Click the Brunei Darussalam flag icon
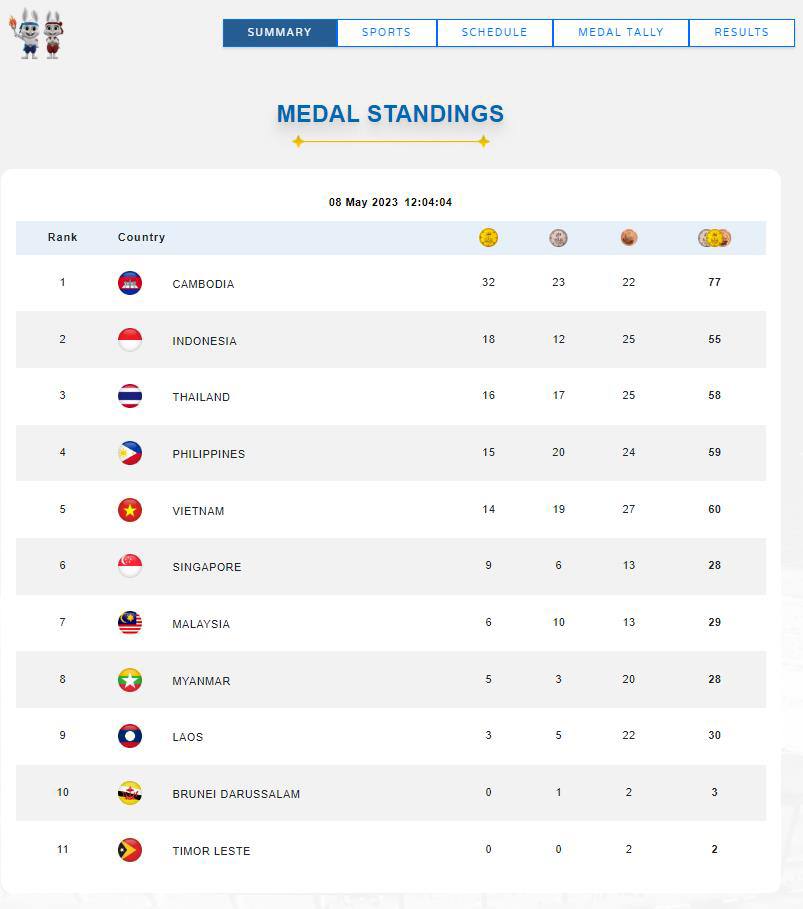 pyautogui.click(x=130, y=793)
